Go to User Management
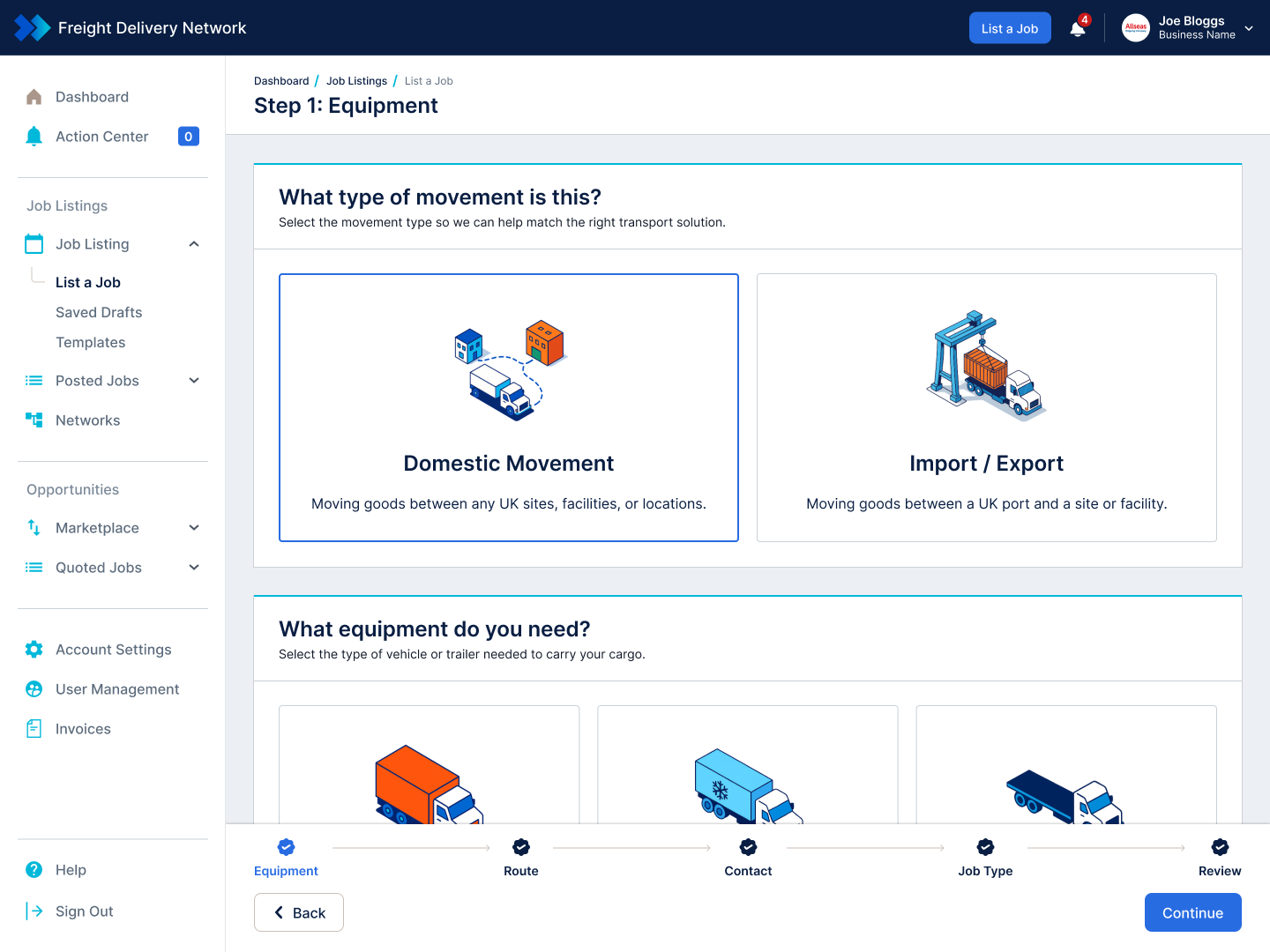The width and height of the screenshot is (1270, 952). pos(116,689)
